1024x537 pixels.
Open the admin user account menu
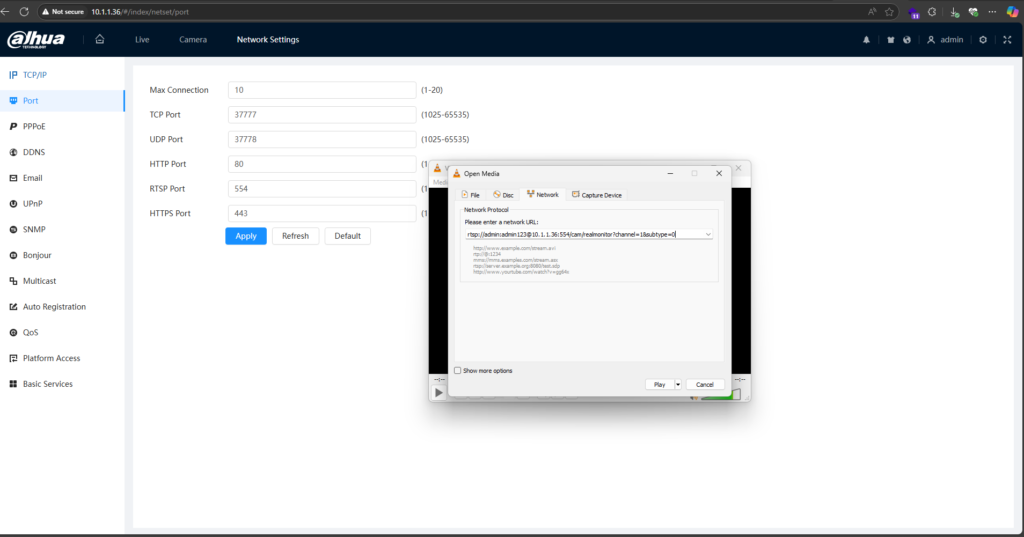(945, 40)
